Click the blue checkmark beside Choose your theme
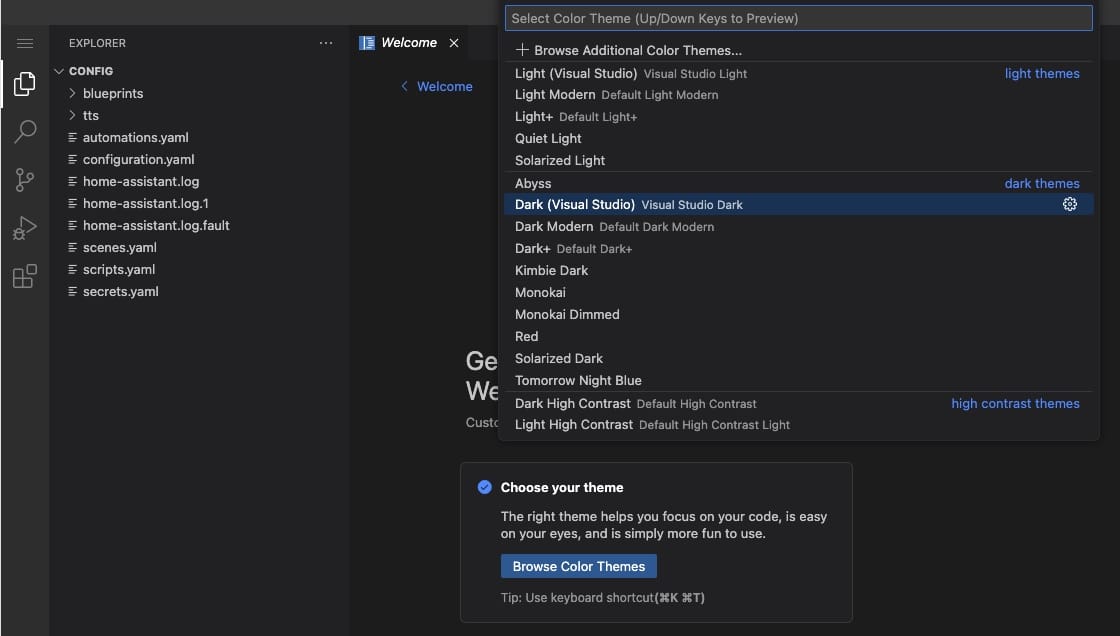The height and width of the screenshot is (636, 1120). click(x=484, y=487)
